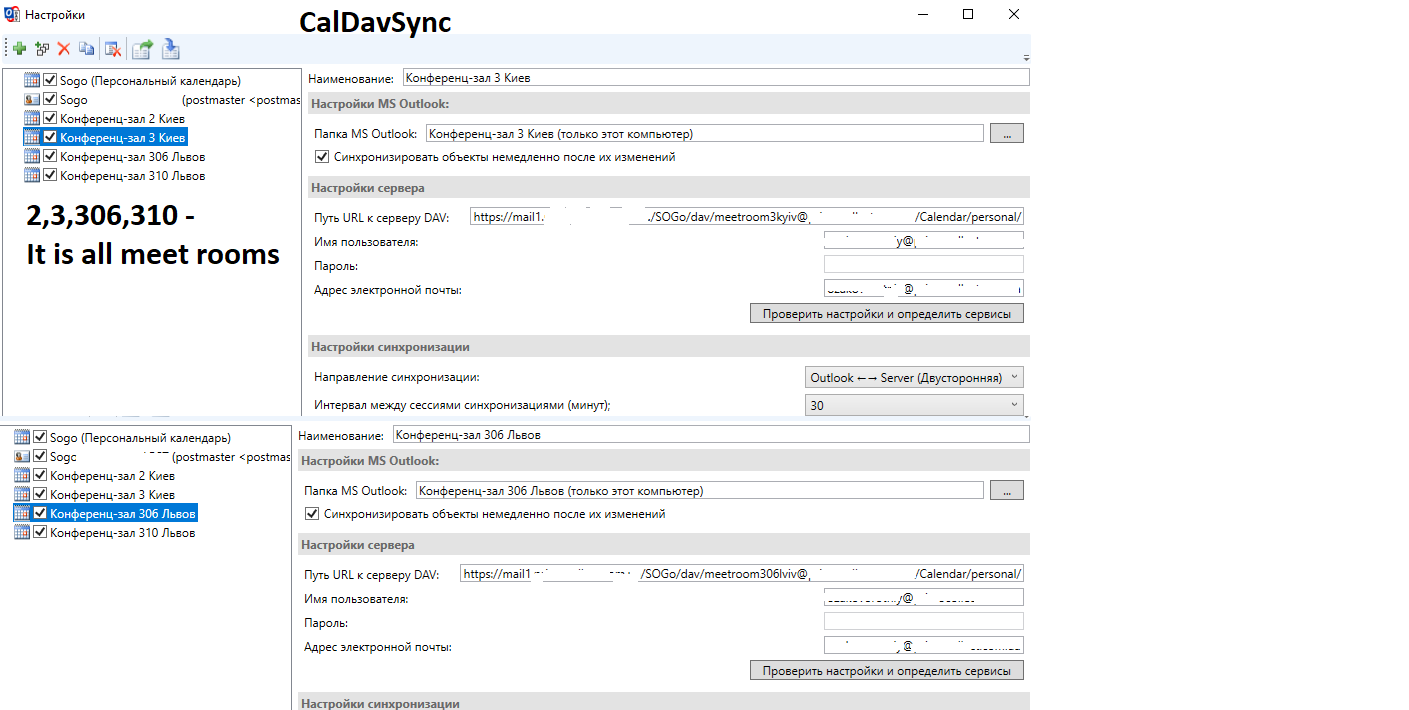Toggle checkbox of highlighted Конференц-зал 306 Львов
The image size is (1409, 710).
click(x=40, y=513)
